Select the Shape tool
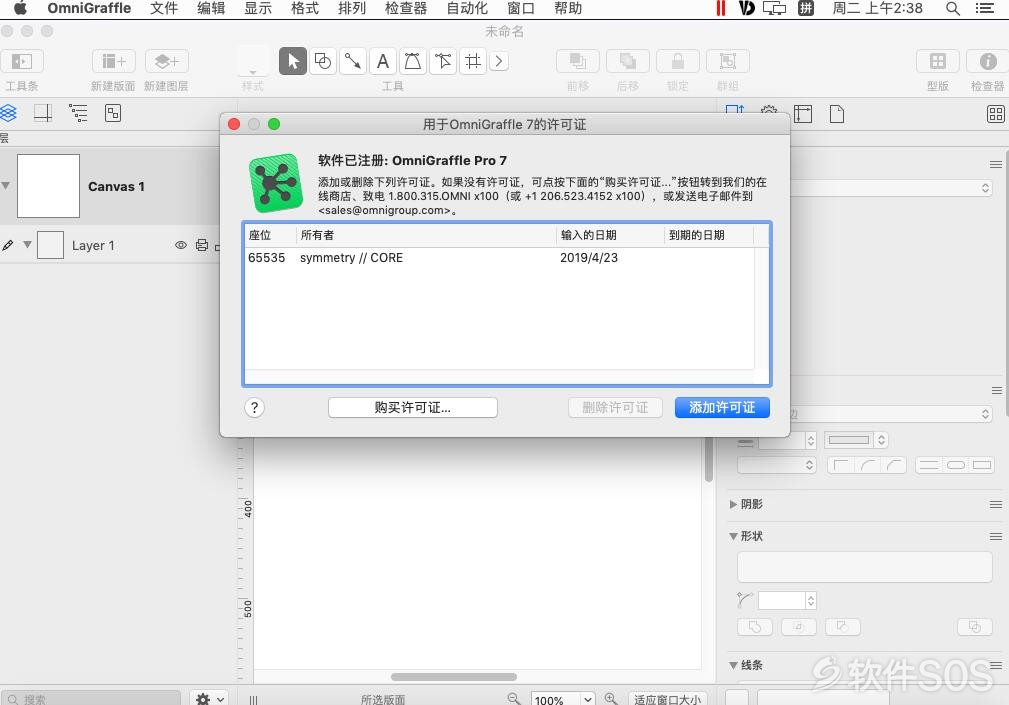The image size is (1009, 705). (x=323, y=61)
